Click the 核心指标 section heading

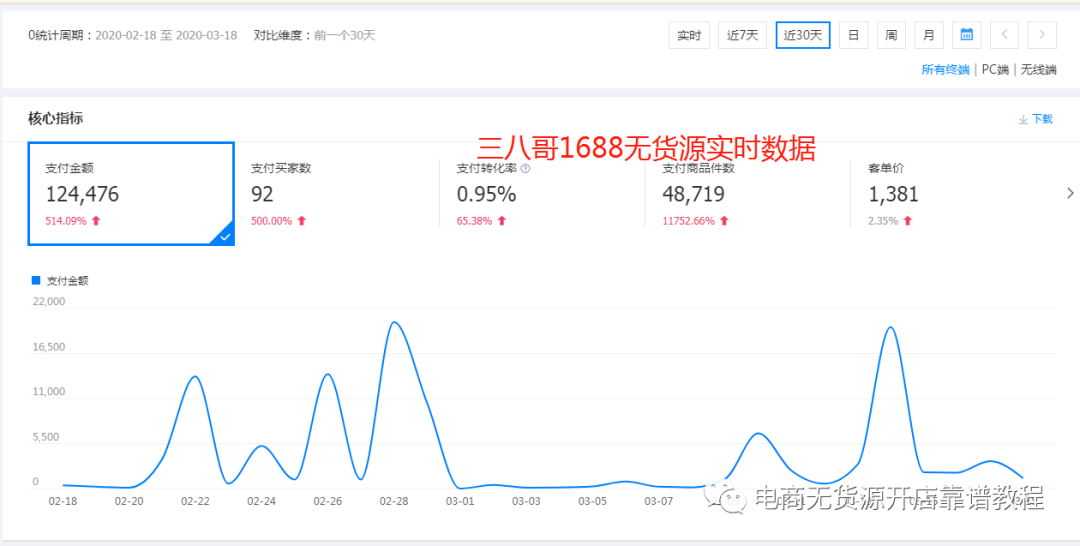[55, 118]
